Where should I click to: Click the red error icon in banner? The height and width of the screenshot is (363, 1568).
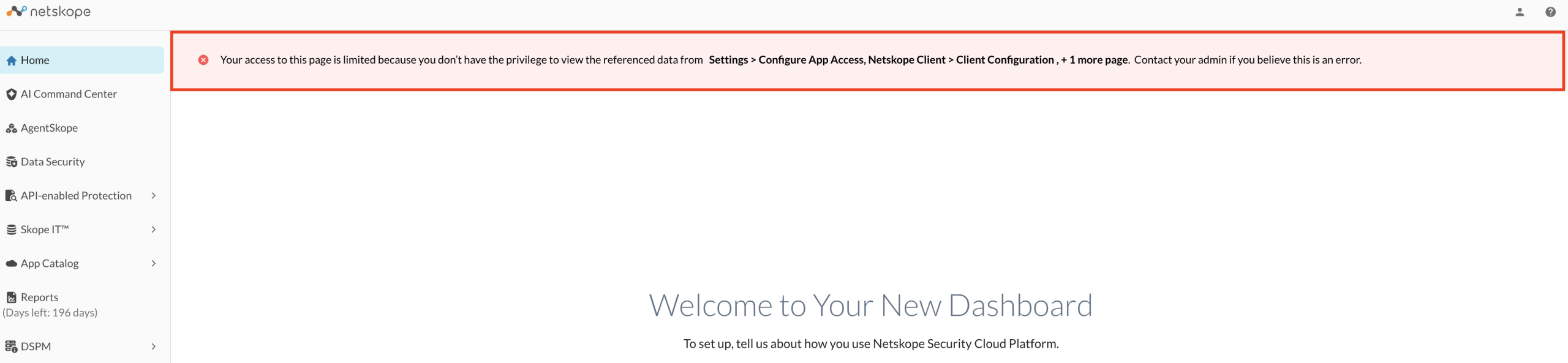[203, 60]
